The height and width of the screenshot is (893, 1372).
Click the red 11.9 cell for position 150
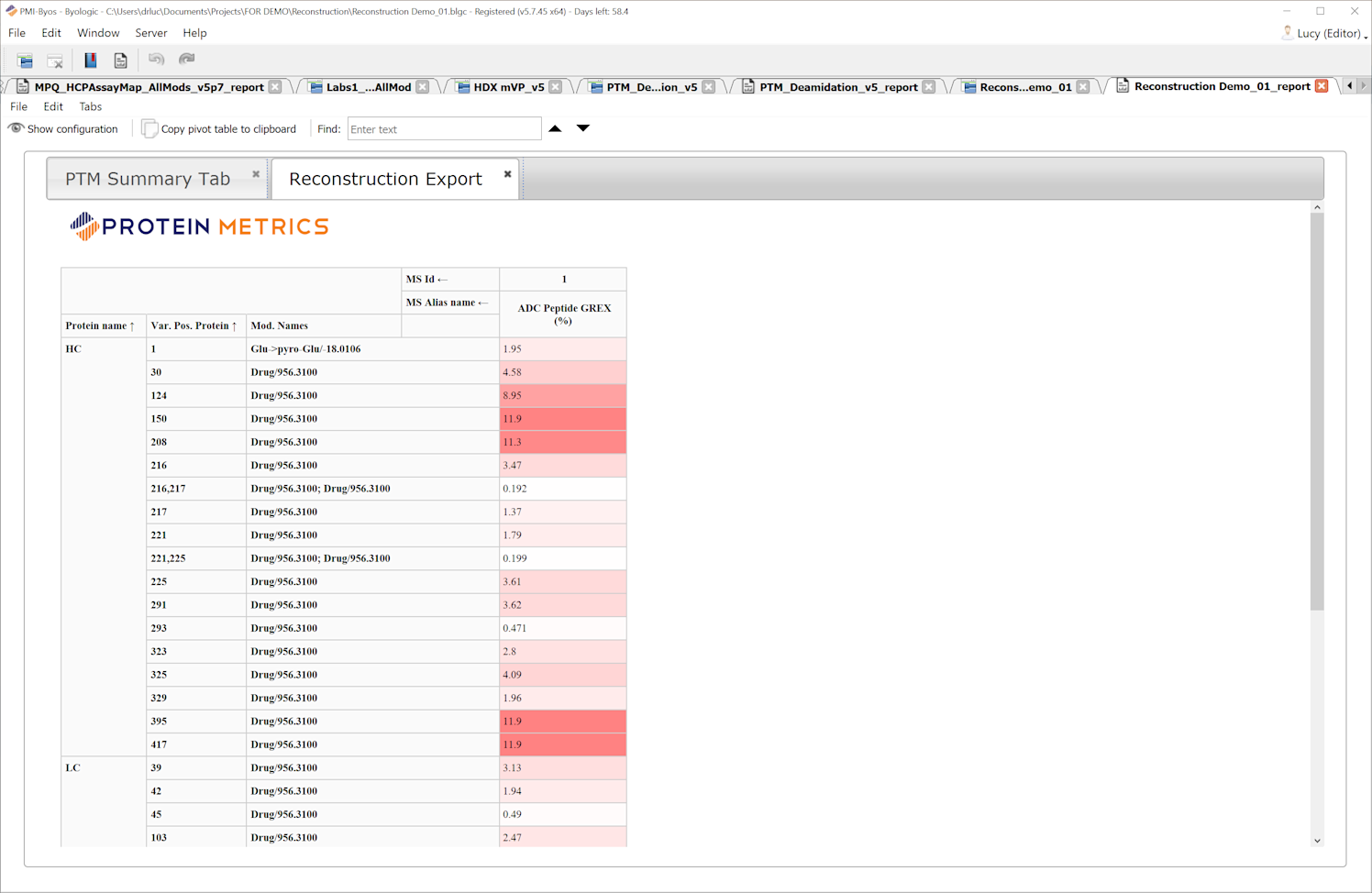(562, 419)
